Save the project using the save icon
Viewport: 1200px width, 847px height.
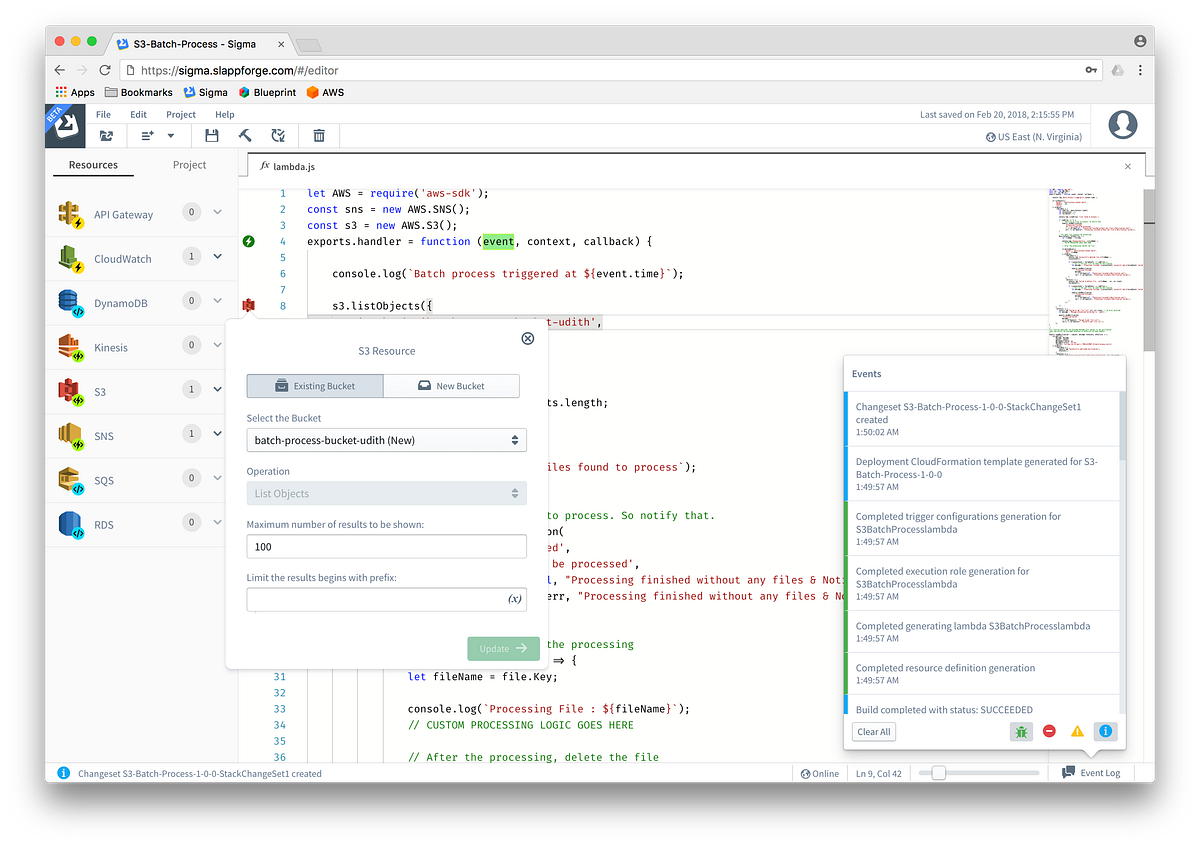(212, 135)
